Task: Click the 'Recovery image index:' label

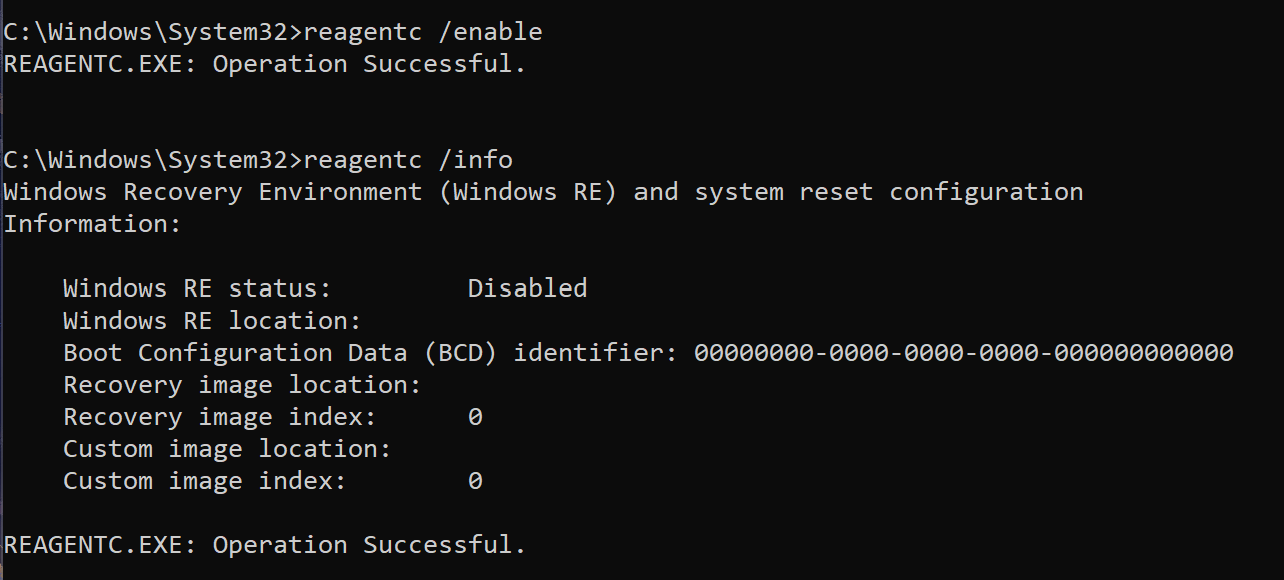Action: (x=220, y=417)
